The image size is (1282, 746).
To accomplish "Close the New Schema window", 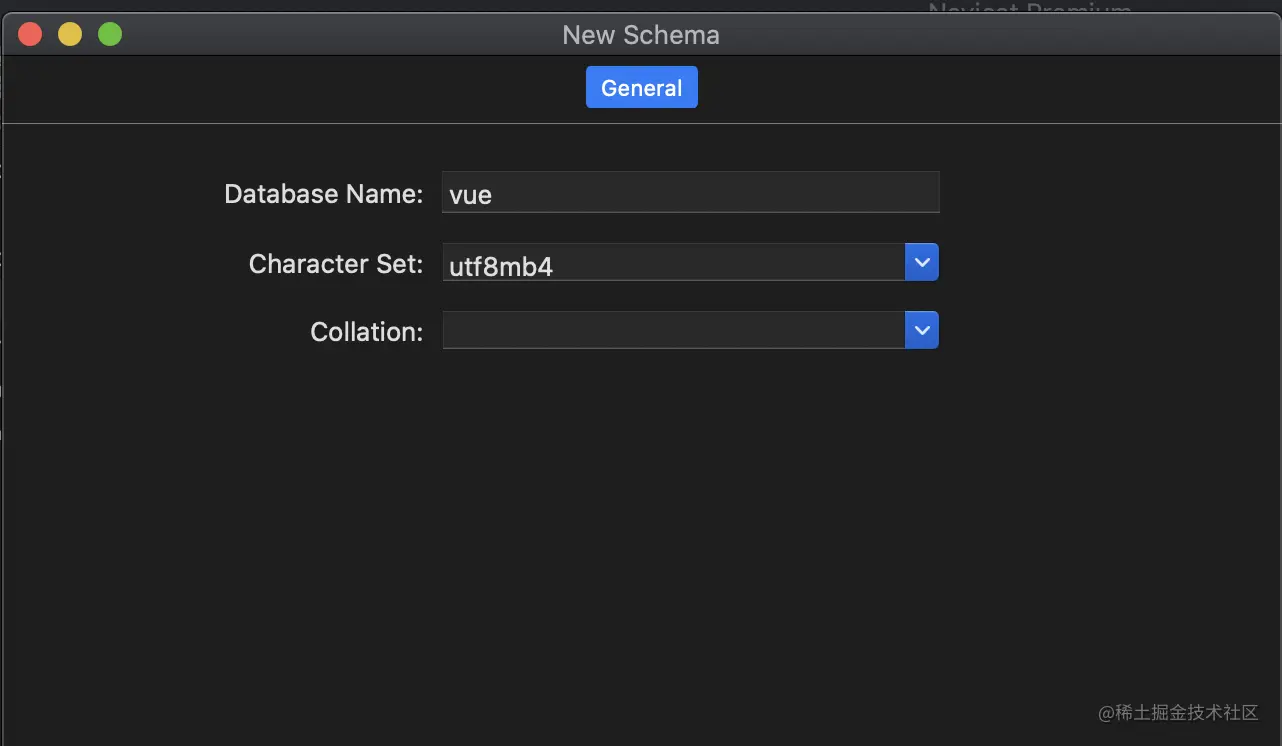I will (x=30, y=34).
